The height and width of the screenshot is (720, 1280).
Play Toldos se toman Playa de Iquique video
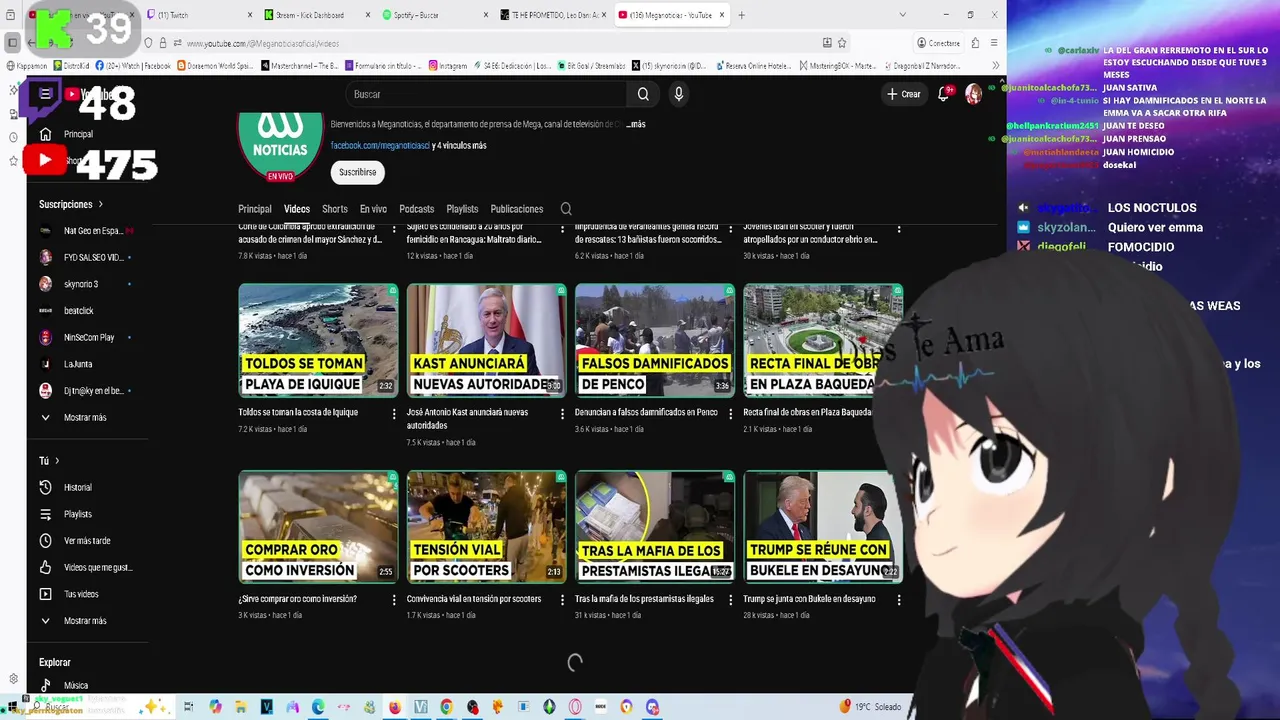click(318, 340)
